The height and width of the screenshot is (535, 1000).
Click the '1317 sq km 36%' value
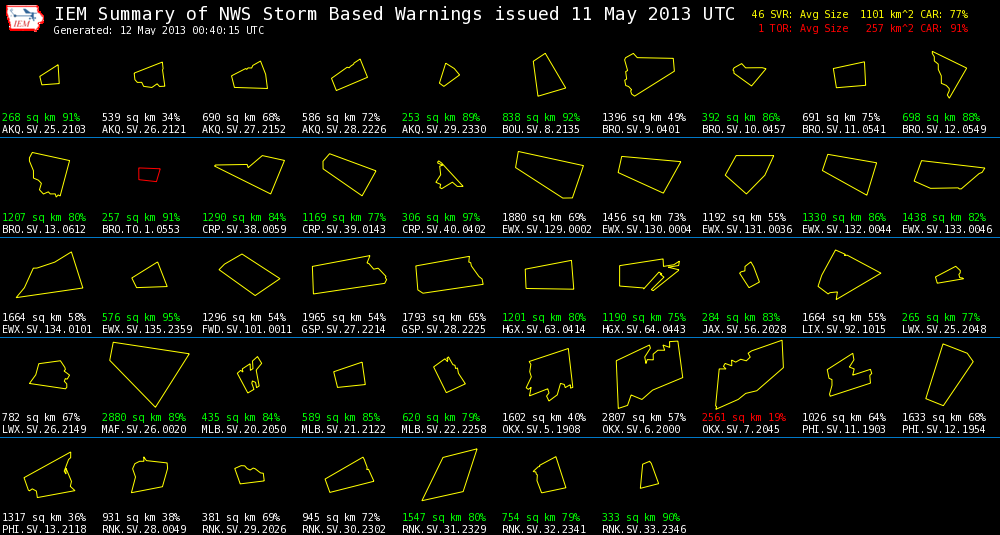44,517
